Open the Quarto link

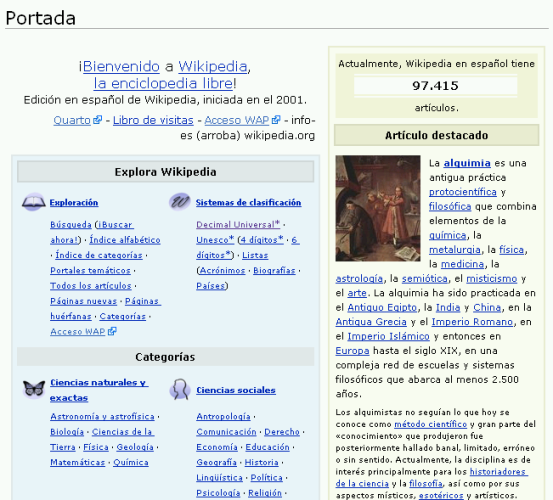[72, 121]
